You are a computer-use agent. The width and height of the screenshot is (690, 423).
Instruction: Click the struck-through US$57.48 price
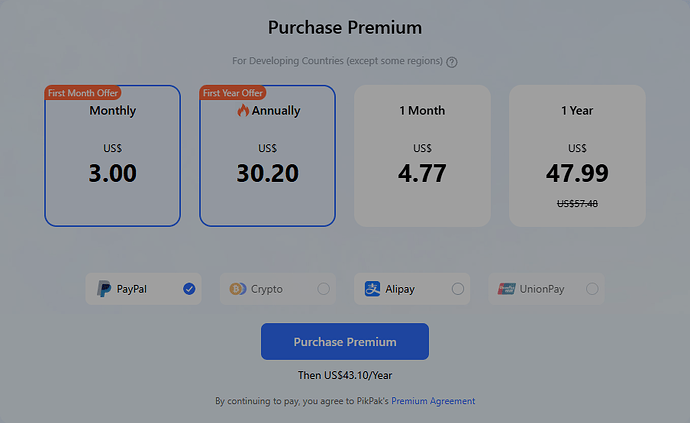coord(577,204)
